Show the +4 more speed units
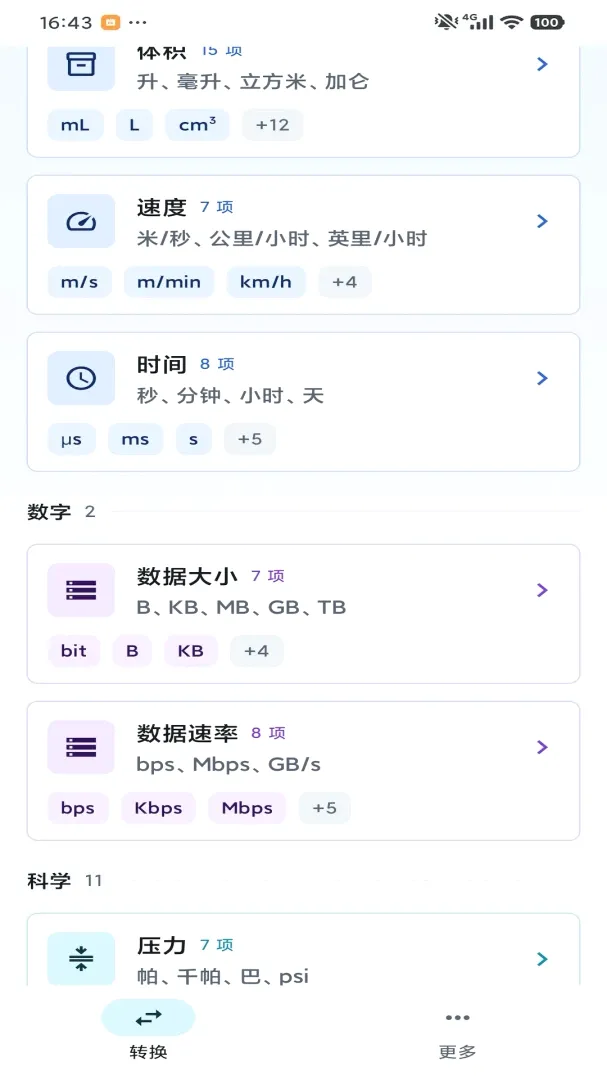Screen dimensions: 607x1080 click(344, 282)
